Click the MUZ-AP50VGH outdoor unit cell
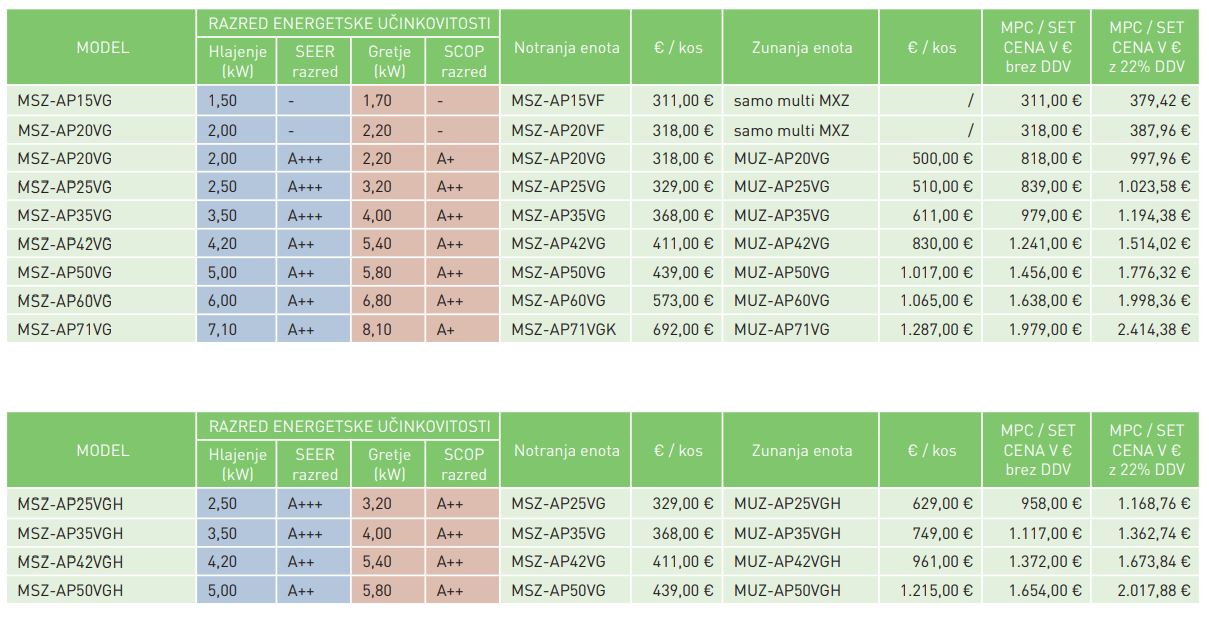Viewport: 1209px width, 617px height. click(787, 590)
